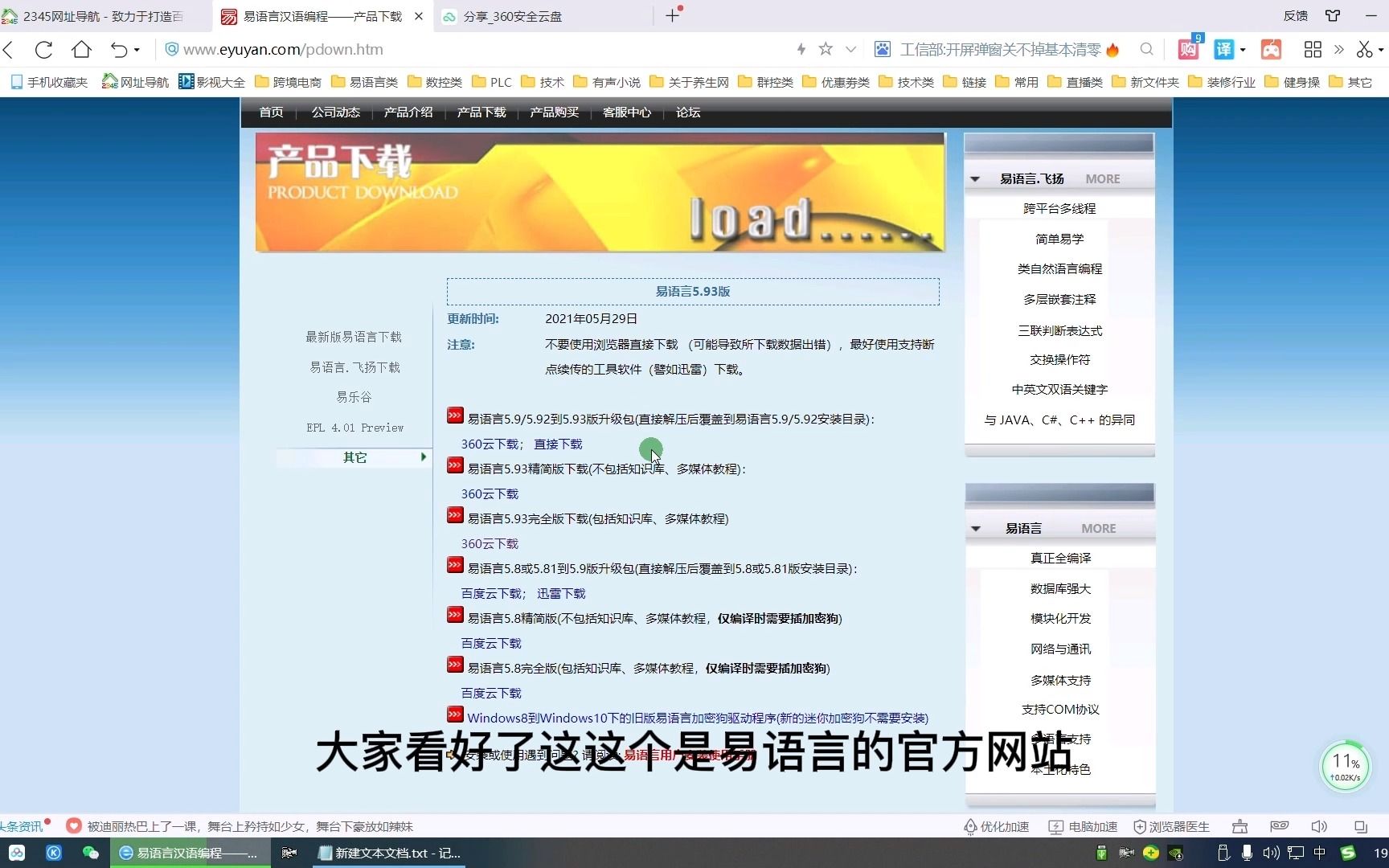Viewport: 1389px width, 868px height.
Task: Click the 产品下载 banner image
Action: 600,192
